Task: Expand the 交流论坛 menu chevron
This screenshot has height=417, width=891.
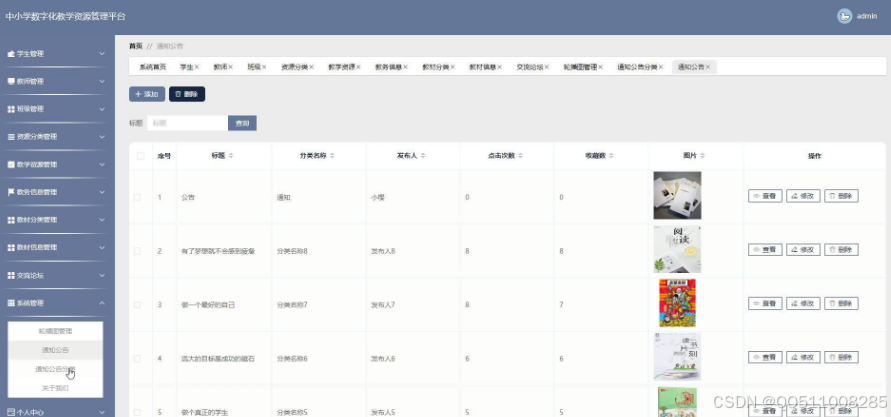Action: [102, 276]
